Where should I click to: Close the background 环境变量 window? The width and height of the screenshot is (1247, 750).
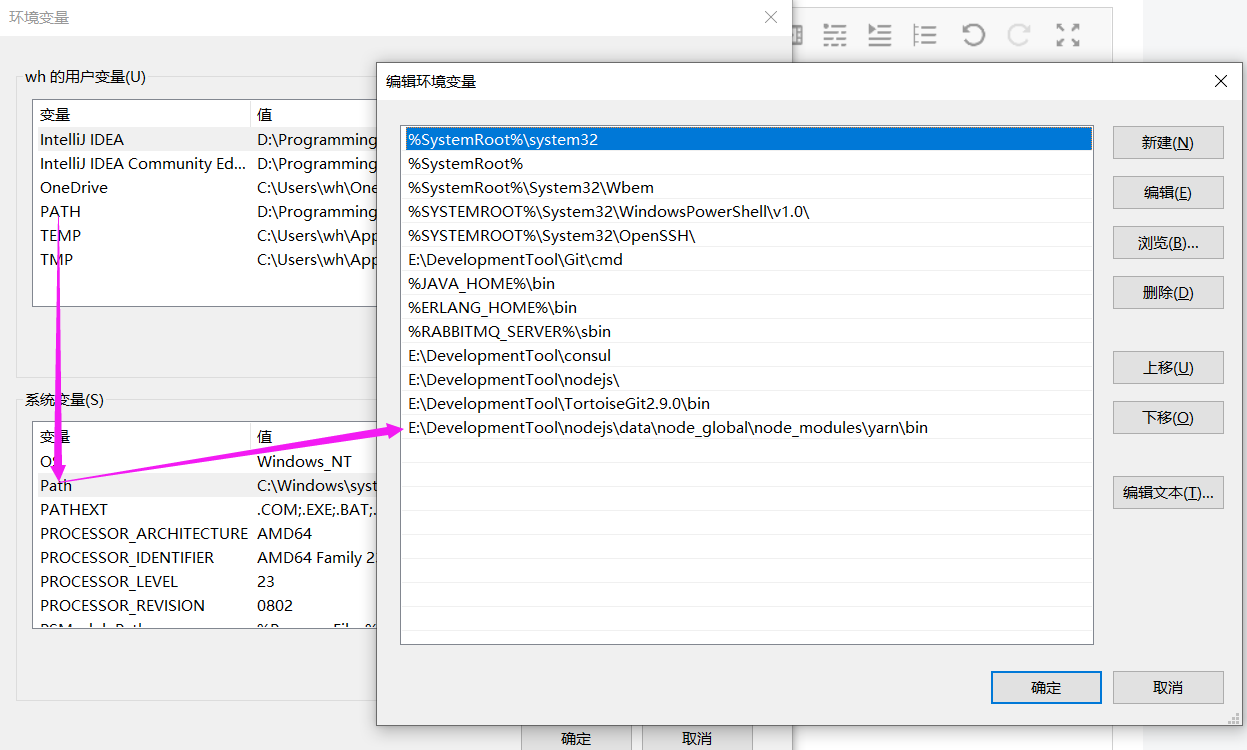point(771,17)
